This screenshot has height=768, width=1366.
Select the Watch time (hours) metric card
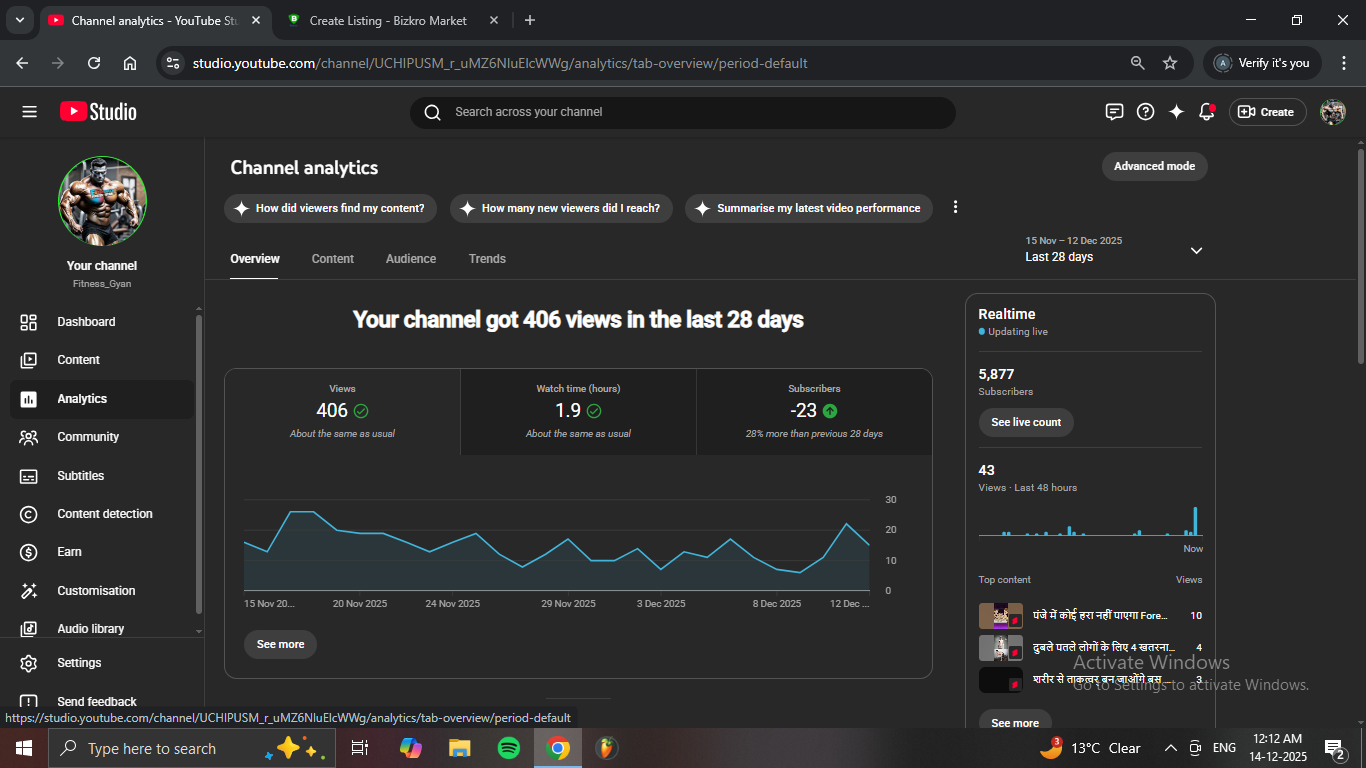point(578,411)
